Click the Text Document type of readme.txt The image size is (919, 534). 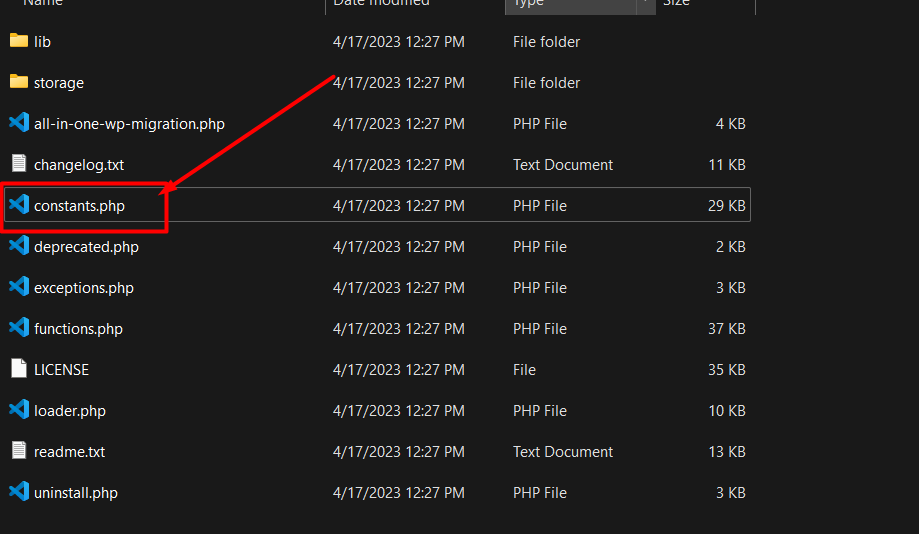point(563,451)
